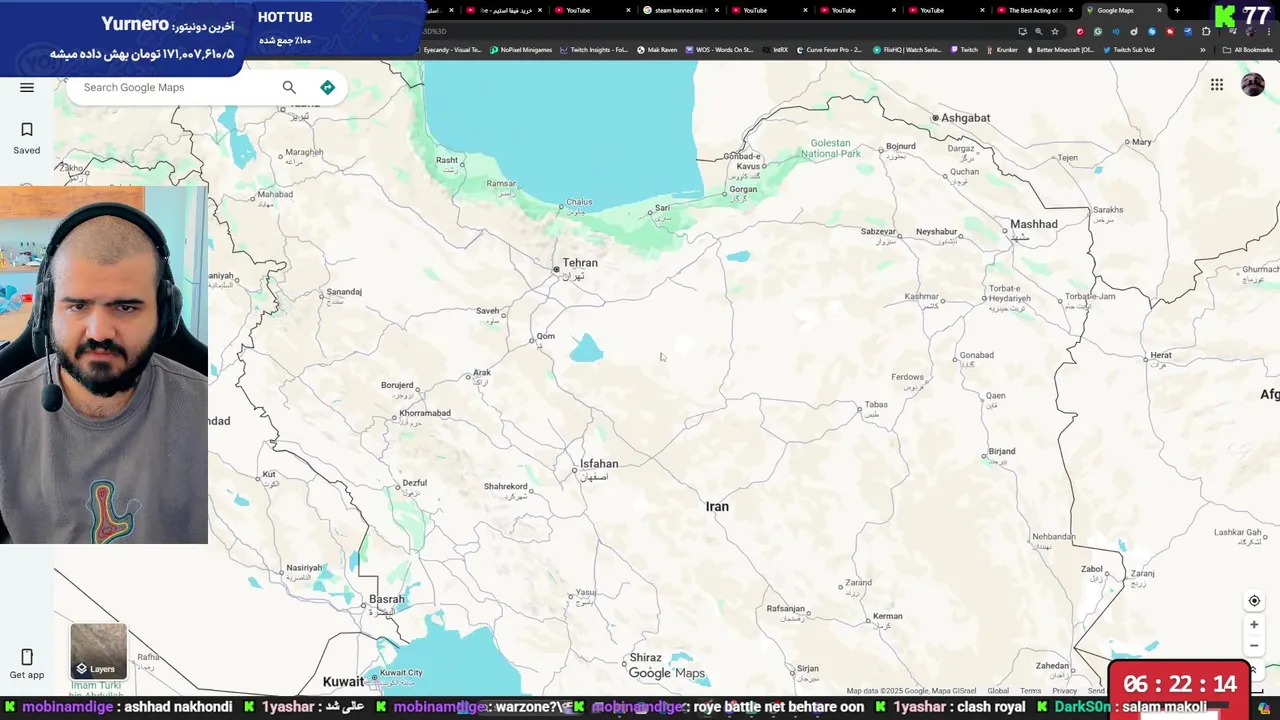Zoom out with the minus button

tap(1254, 645)
